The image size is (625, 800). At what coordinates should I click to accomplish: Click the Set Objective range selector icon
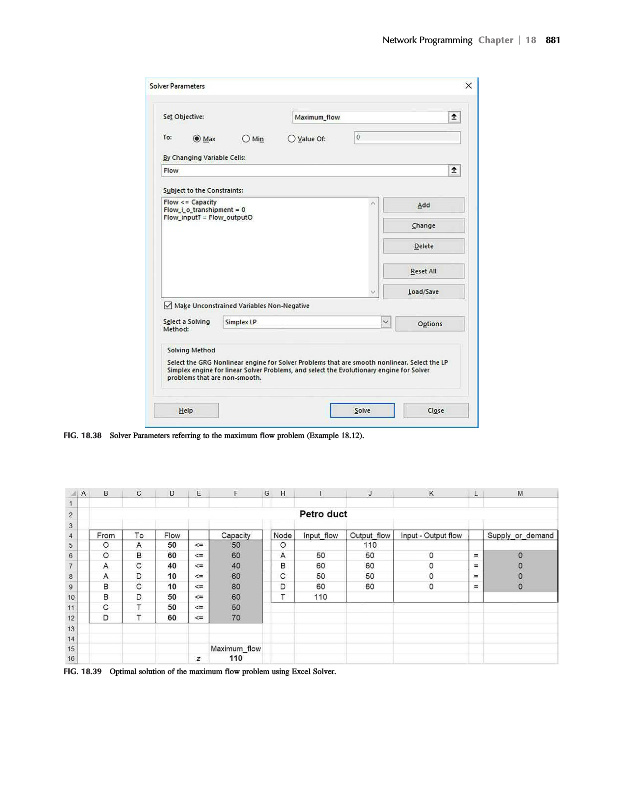(x=455, y=117)
